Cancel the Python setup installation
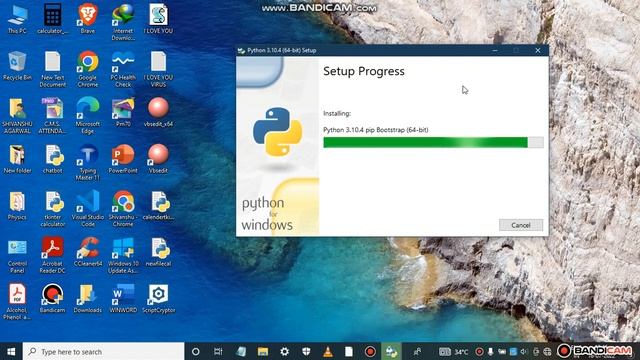The height and width of the screenshot is (360, 640). (521, 225)
